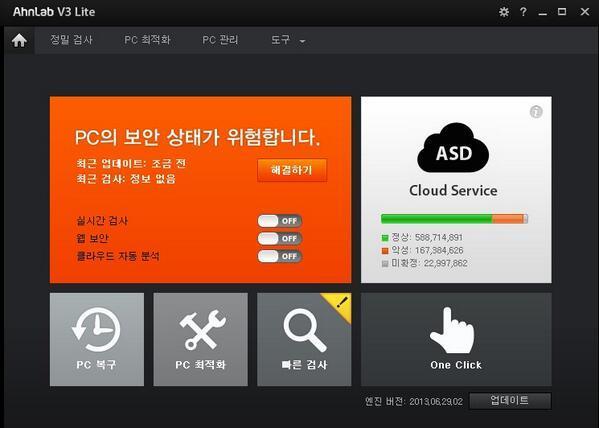The width and height of the screenshot is (599, 428).
Task: Click the info icon on Cloud Service panel
Action: click(536, 112)
